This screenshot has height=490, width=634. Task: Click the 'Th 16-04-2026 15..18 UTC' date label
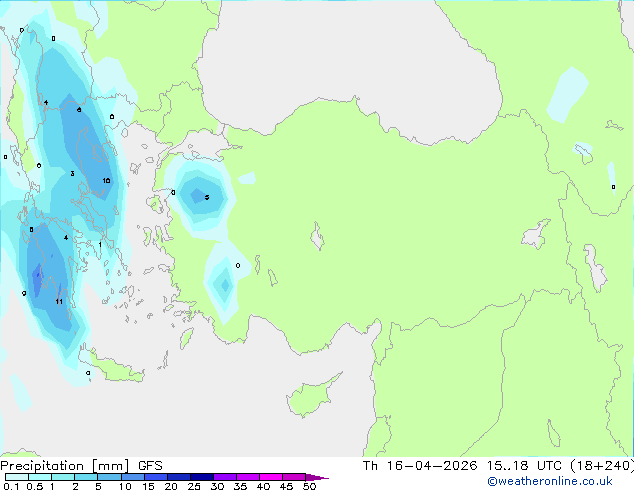462,466
